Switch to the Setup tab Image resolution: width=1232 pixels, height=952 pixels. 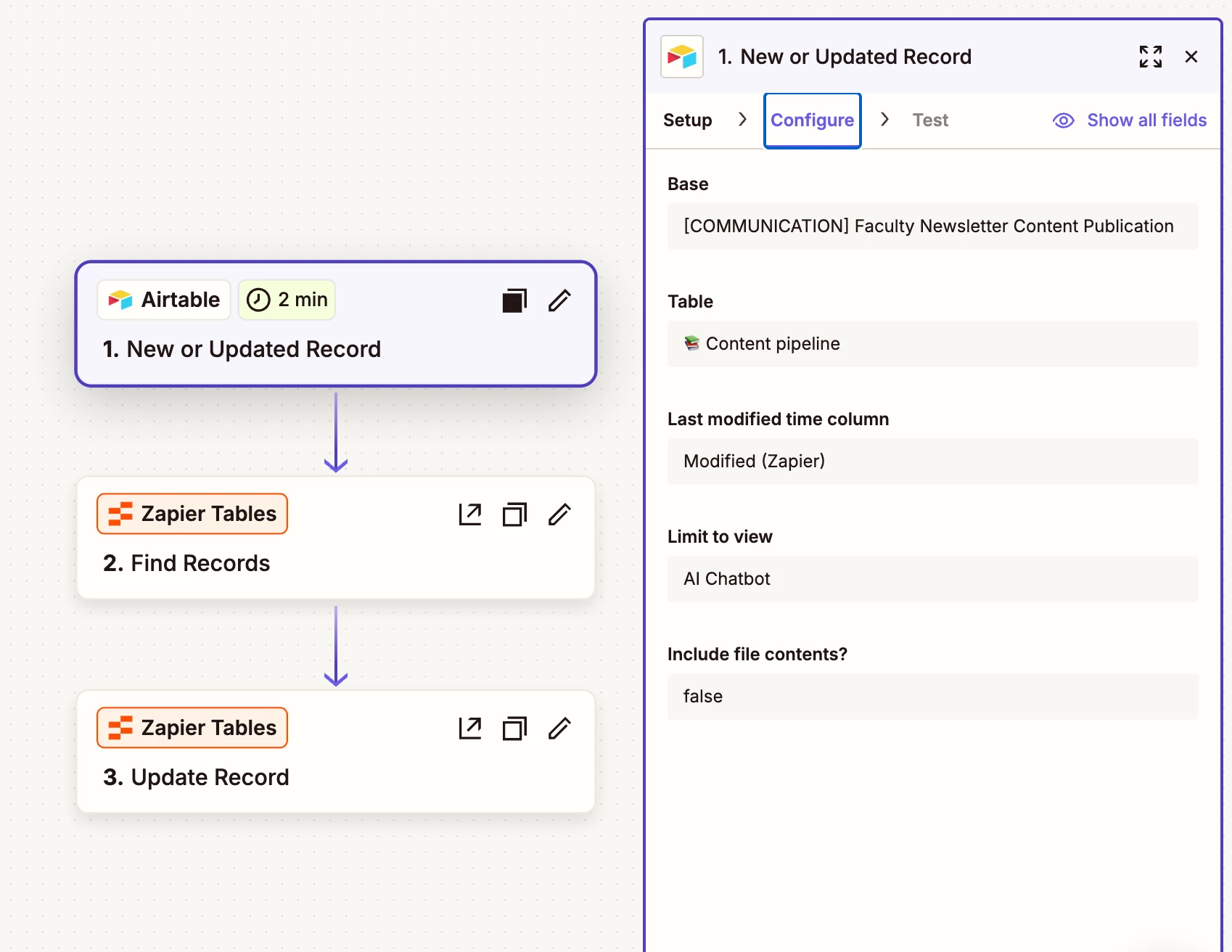[x=688, y=120]
